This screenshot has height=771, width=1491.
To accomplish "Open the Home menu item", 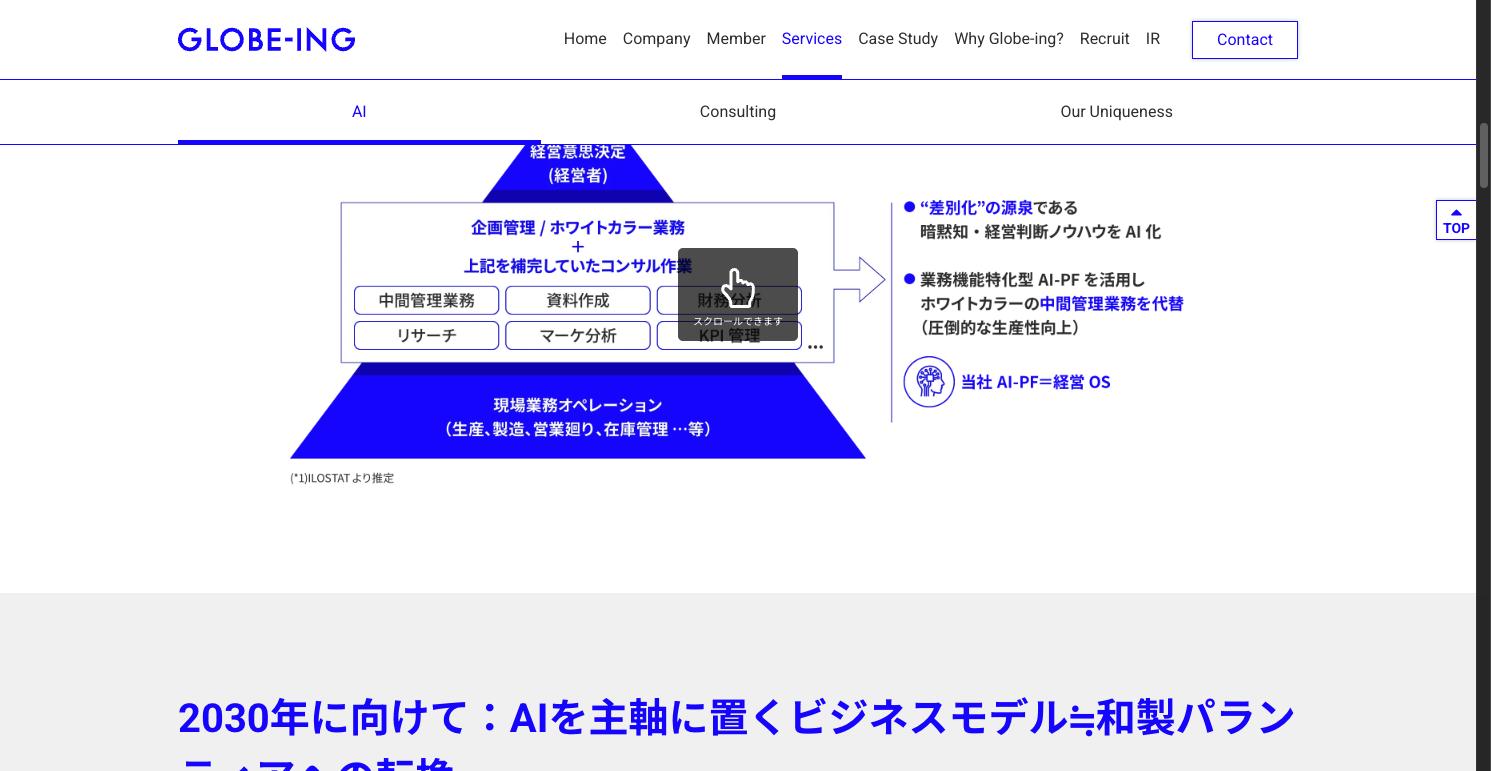I will coord(585,39).
